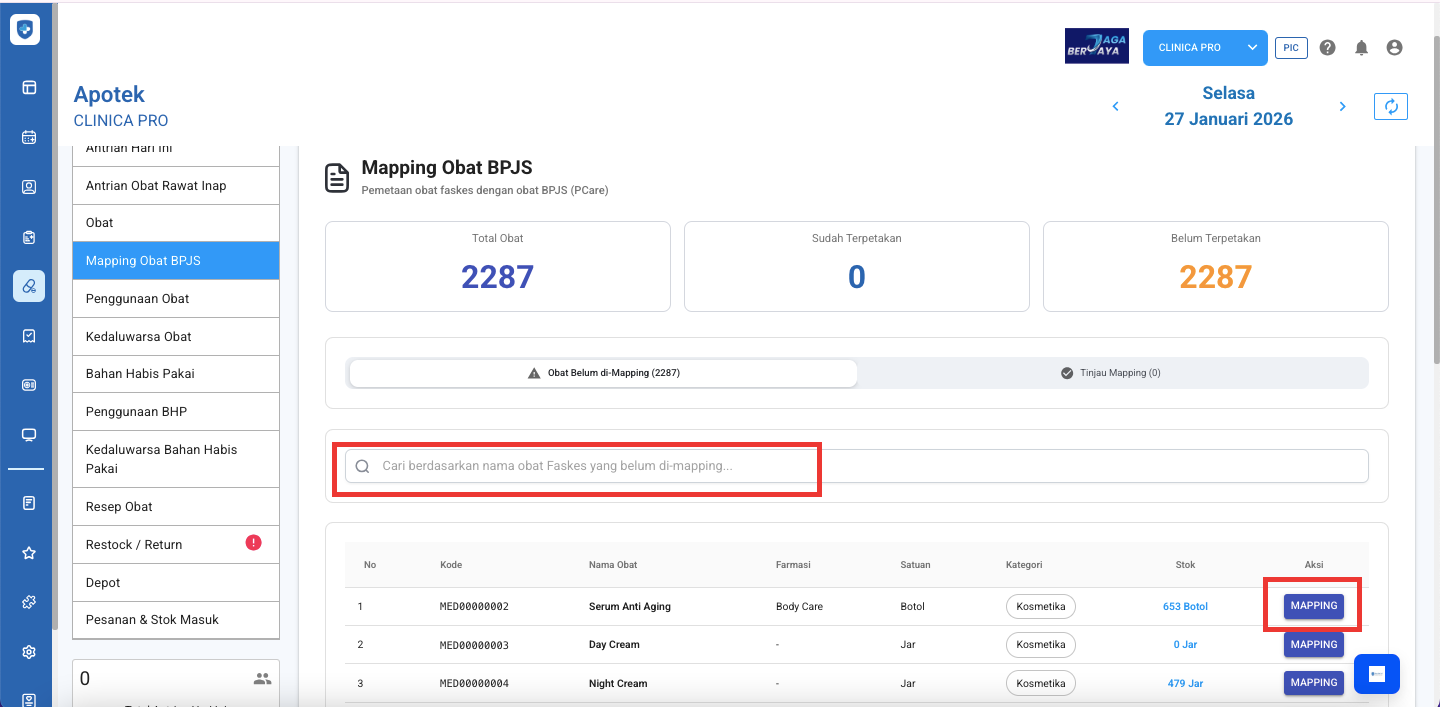Open the pill-shaped pharmacy icon in sidebar
The height and width of the screenshot is (707, 1440).
click(29, 286)
